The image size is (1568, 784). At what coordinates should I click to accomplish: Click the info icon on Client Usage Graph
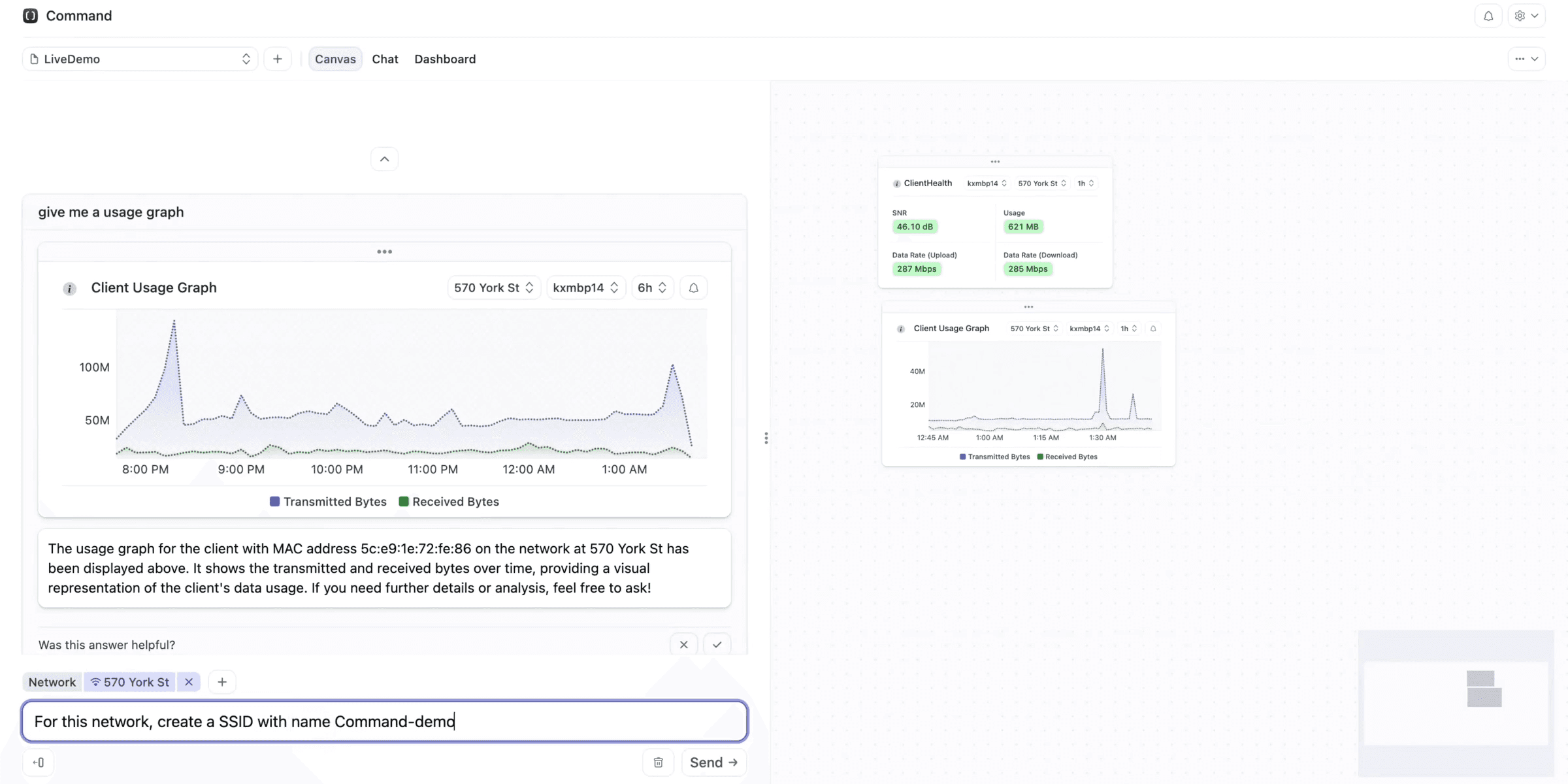coord(70,288)
